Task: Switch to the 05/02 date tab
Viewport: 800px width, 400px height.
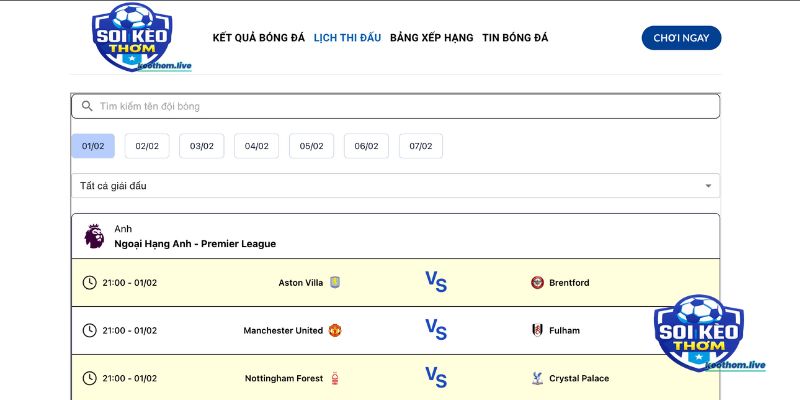Action: pyautogui.click(x=311, y=146)
